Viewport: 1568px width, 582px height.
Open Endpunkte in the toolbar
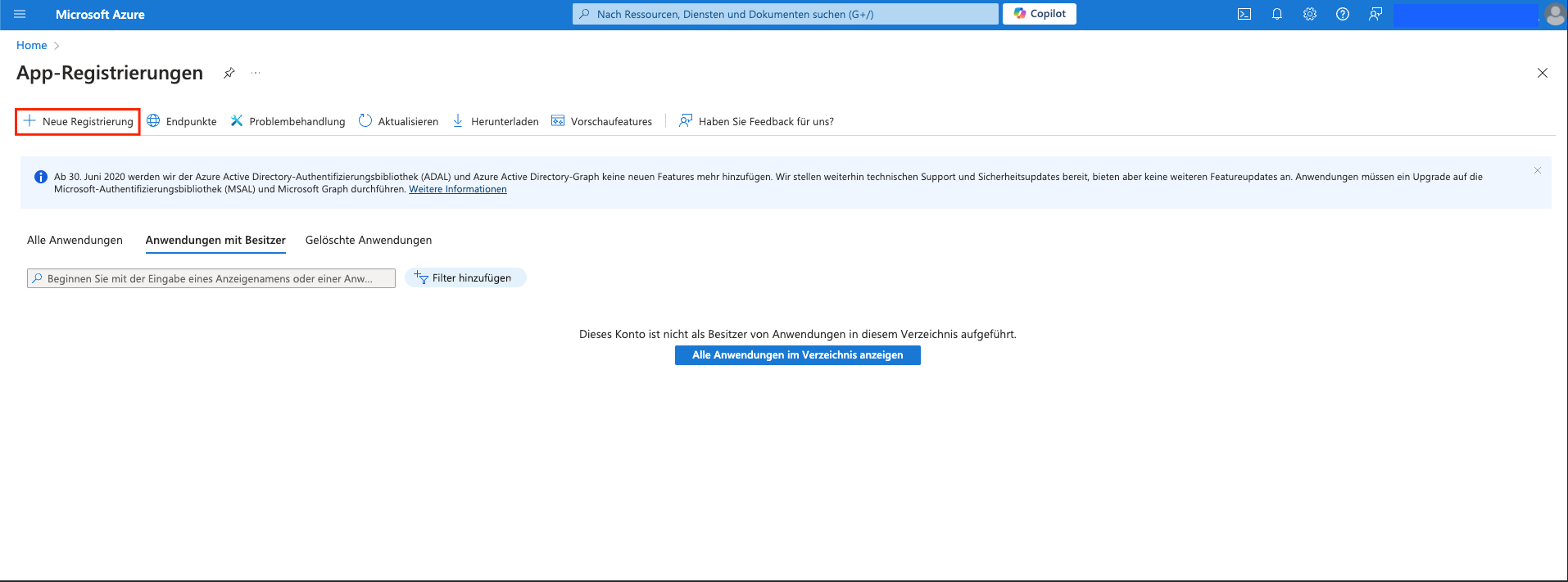point(182,121)
